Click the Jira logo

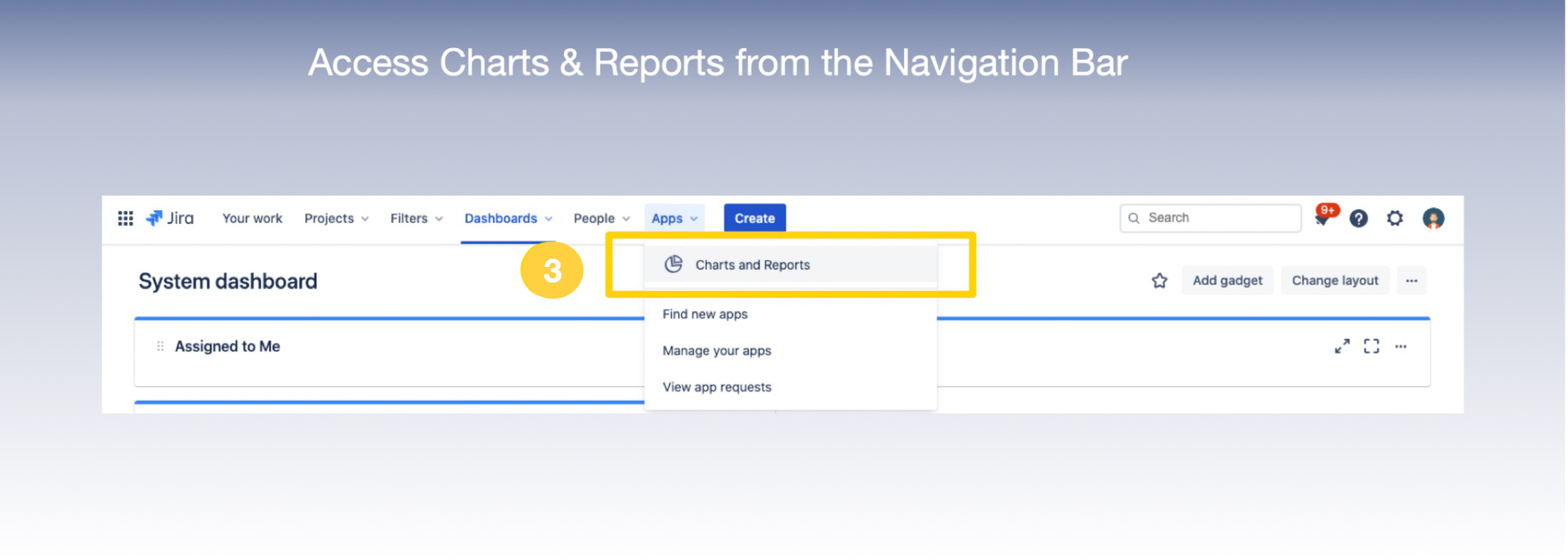point(170,218)
